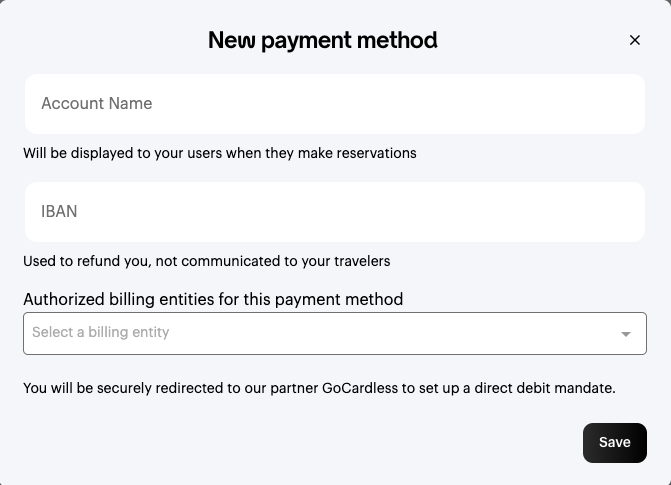Close the New payment method dialog
Screen dimensions: 671x485
coord(634,40)
